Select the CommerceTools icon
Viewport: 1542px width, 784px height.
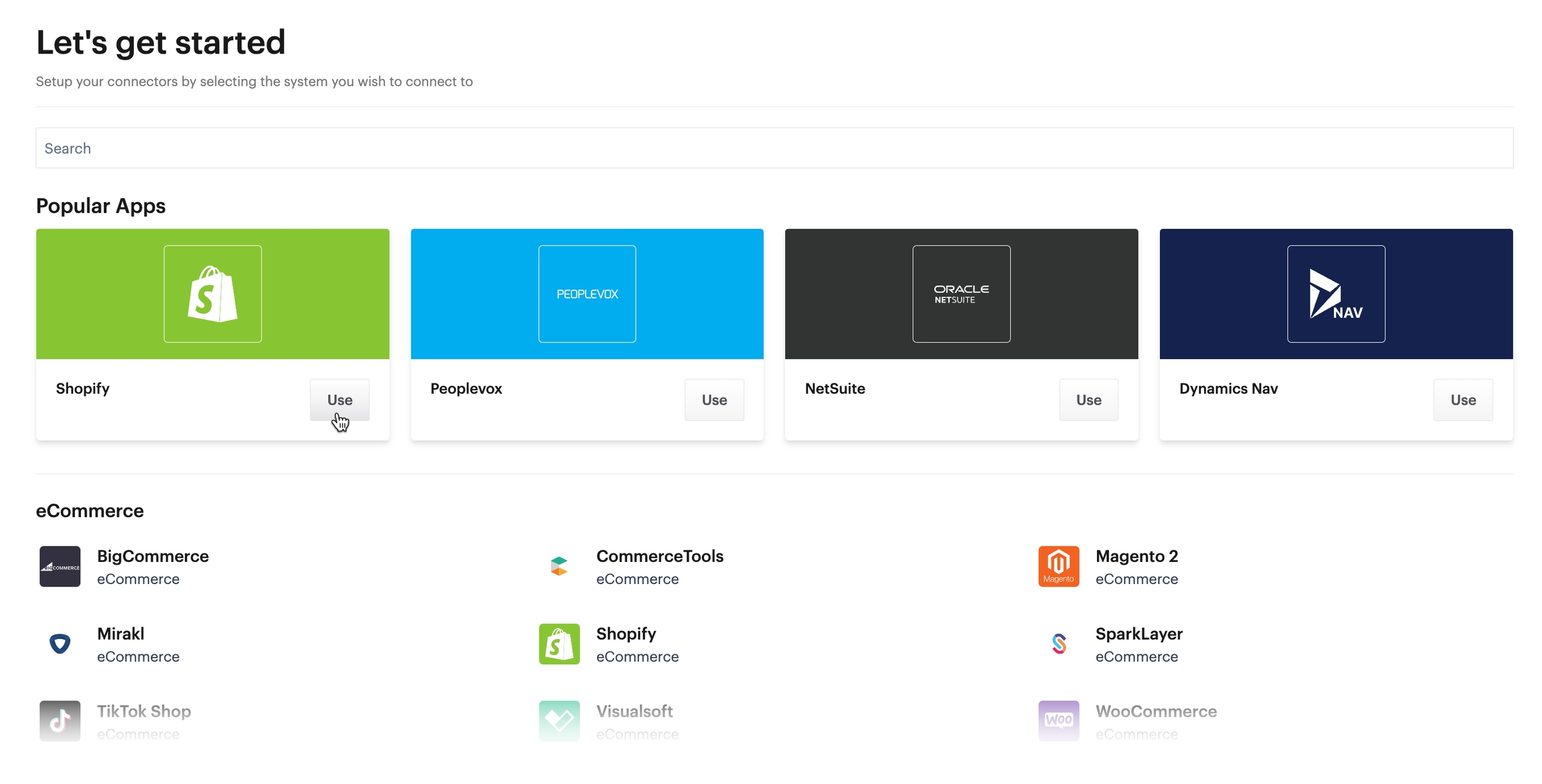(x=559, y=567)
